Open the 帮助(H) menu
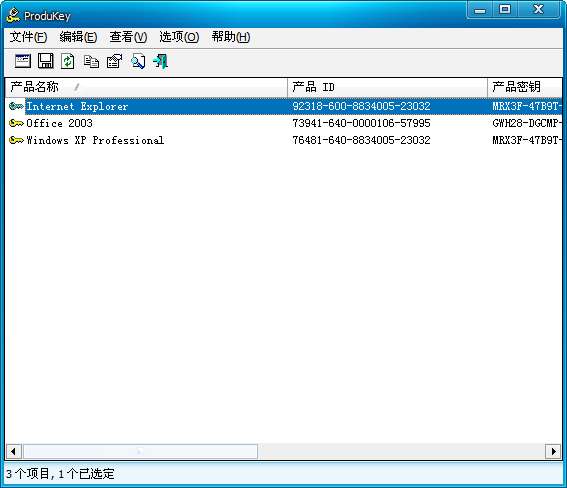This screenshot has height=488, width=567. (x=231, y=37)
